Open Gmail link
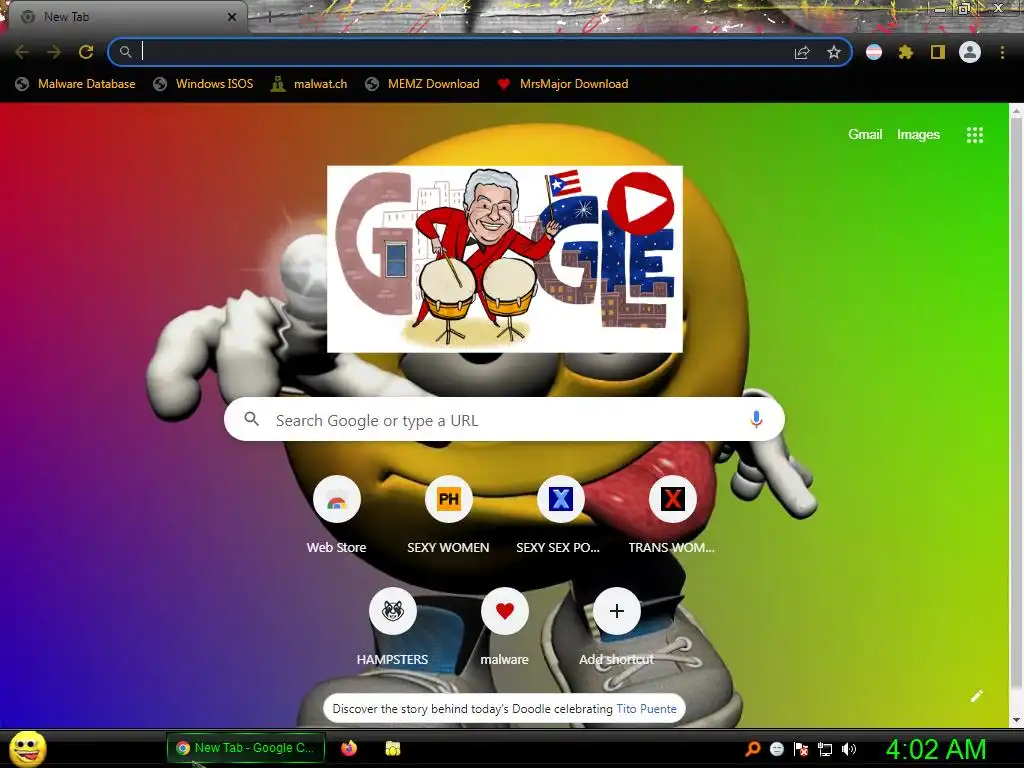This screenshot has width=1024, height=768. pos(865,135)
